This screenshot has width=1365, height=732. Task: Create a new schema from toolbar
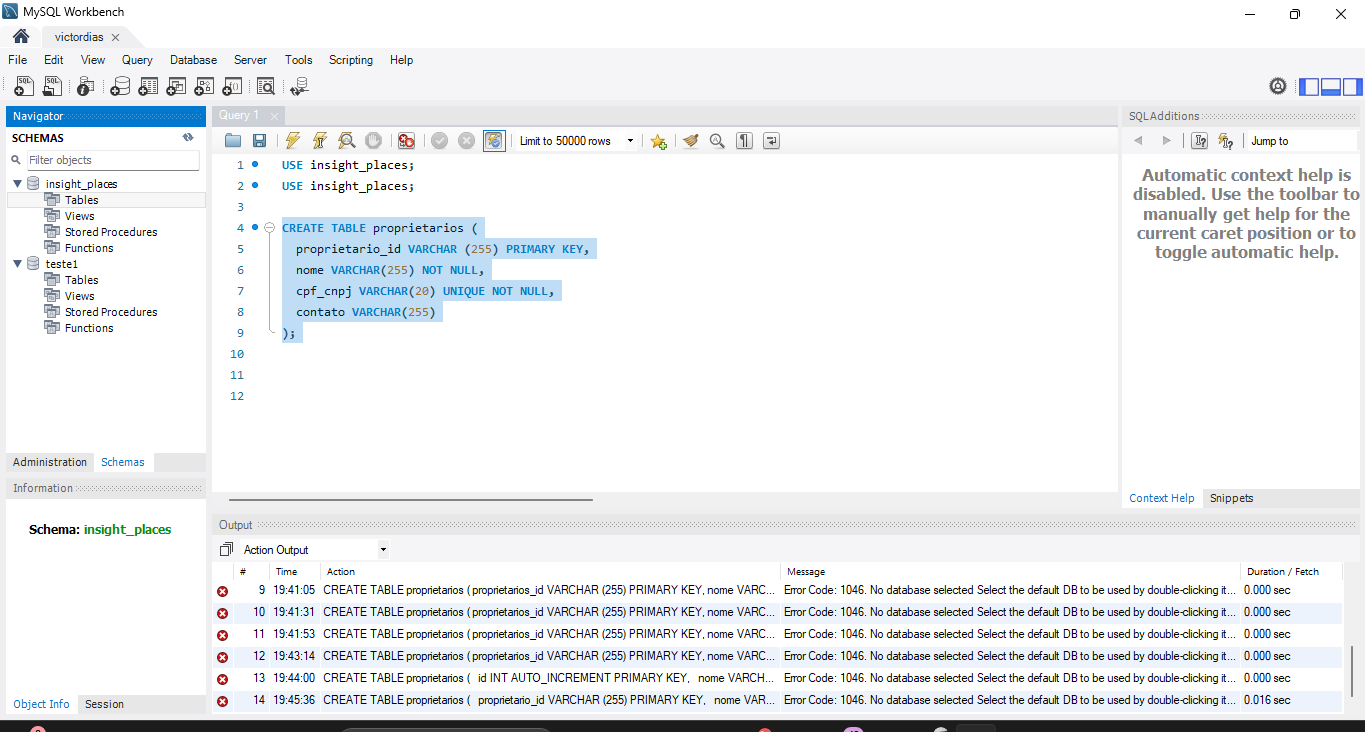pos(120,87)
